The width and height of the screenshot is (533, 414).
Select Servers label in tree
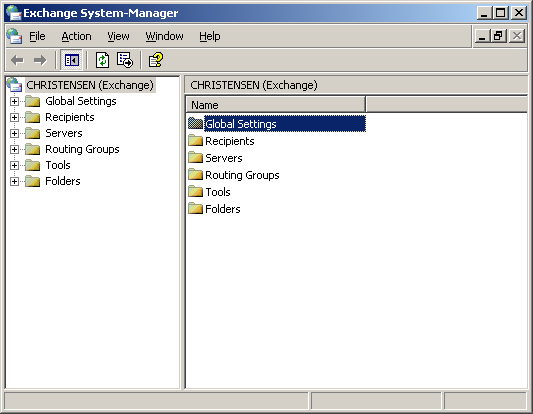64,133
